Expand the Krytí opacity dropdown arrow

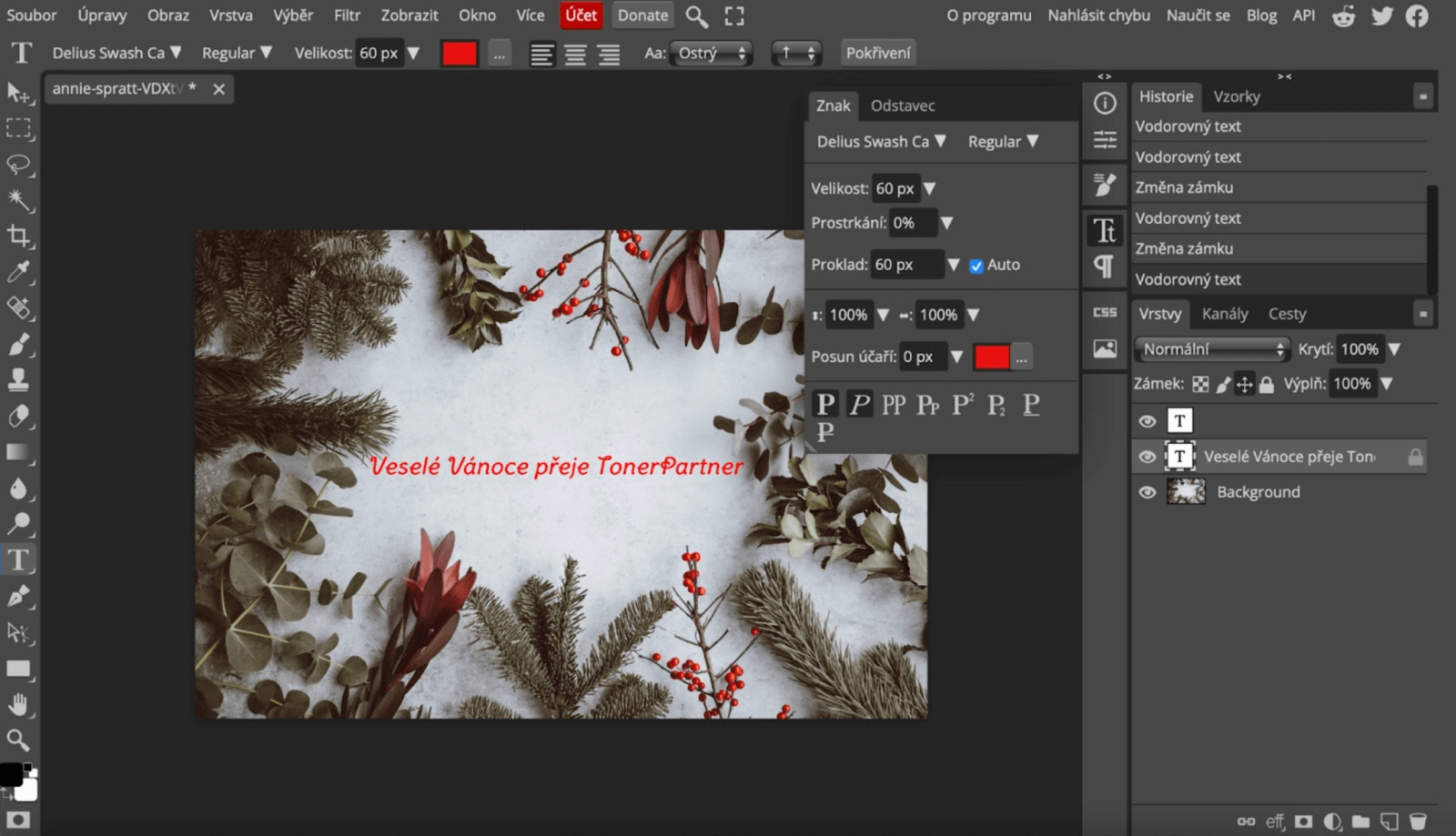tap(1394, 349)
